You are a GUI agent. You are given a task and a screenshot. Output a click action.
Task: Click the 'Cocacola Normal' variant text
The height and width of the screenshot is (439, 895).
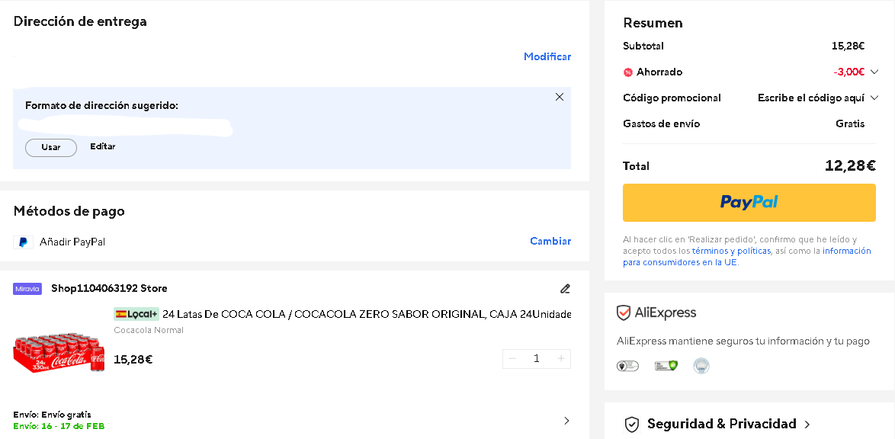click(148, 331)
